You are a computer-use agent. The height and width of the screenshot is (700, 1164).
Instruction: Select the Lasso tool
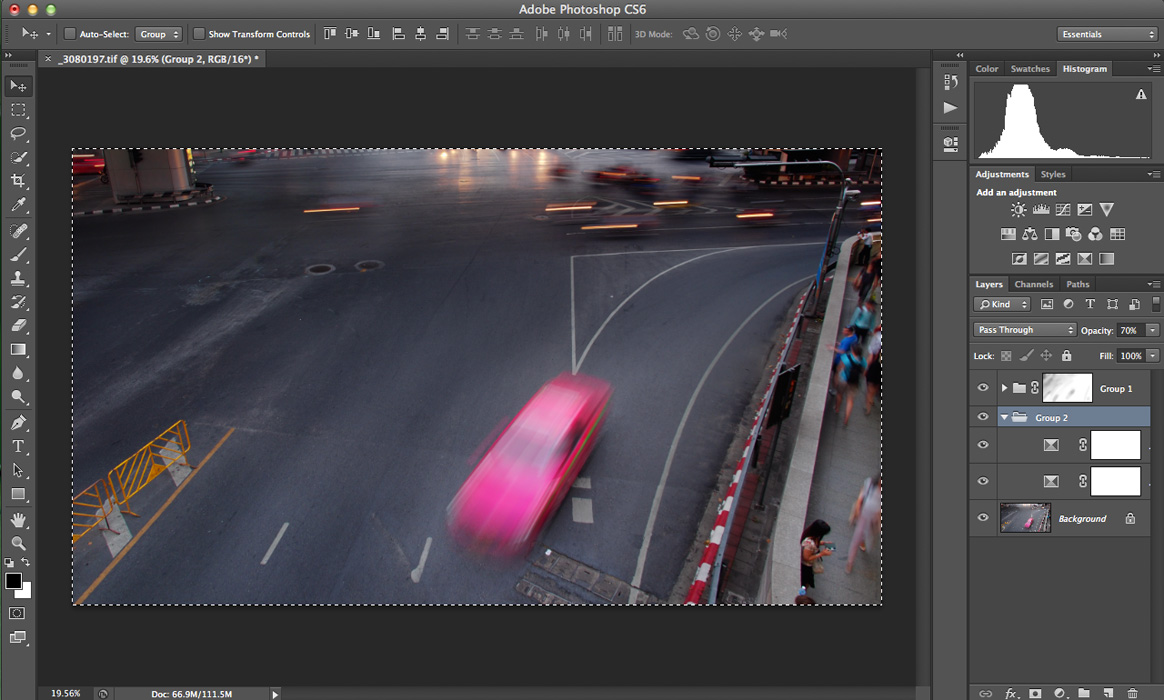(18, 133)
